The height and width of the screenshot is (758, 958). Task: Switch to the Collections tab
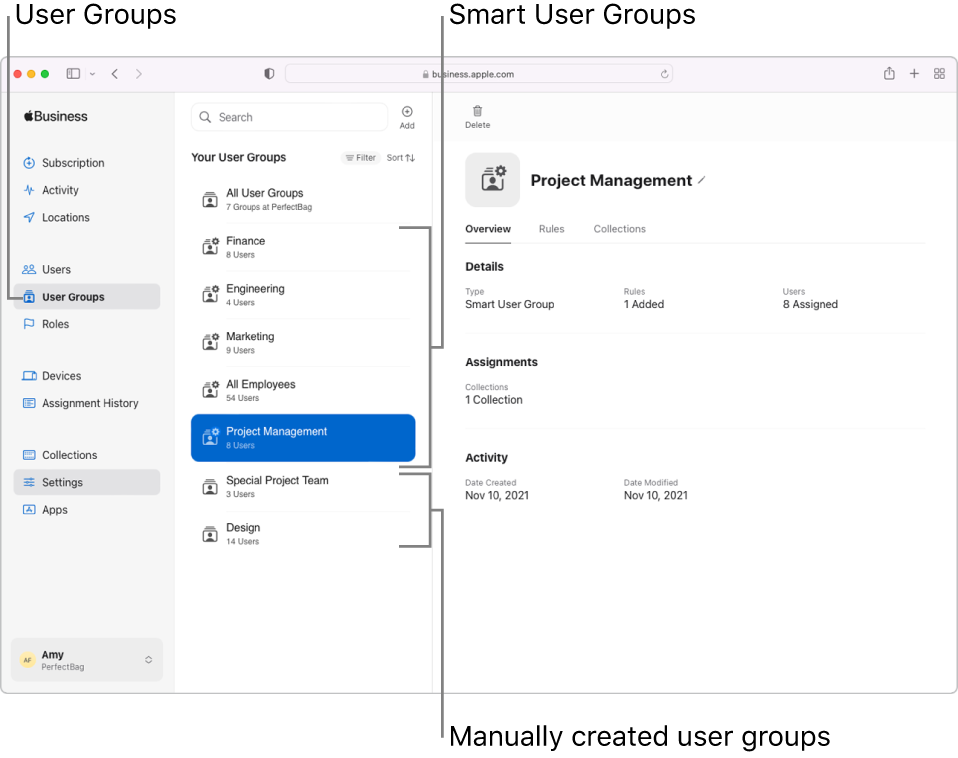[x=619, y=229]
